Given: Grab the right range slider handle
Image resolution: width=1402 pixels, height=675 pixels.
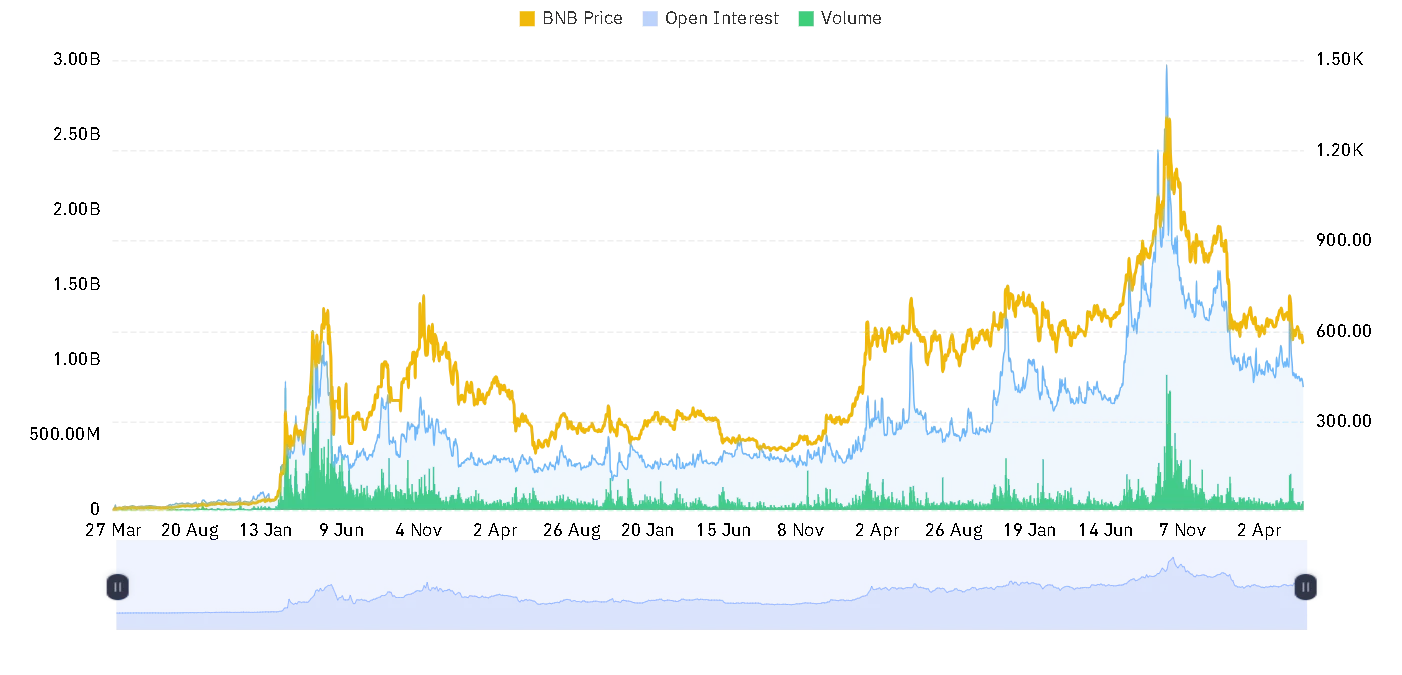Looking at the screenshot, I should click(1306, 587).
